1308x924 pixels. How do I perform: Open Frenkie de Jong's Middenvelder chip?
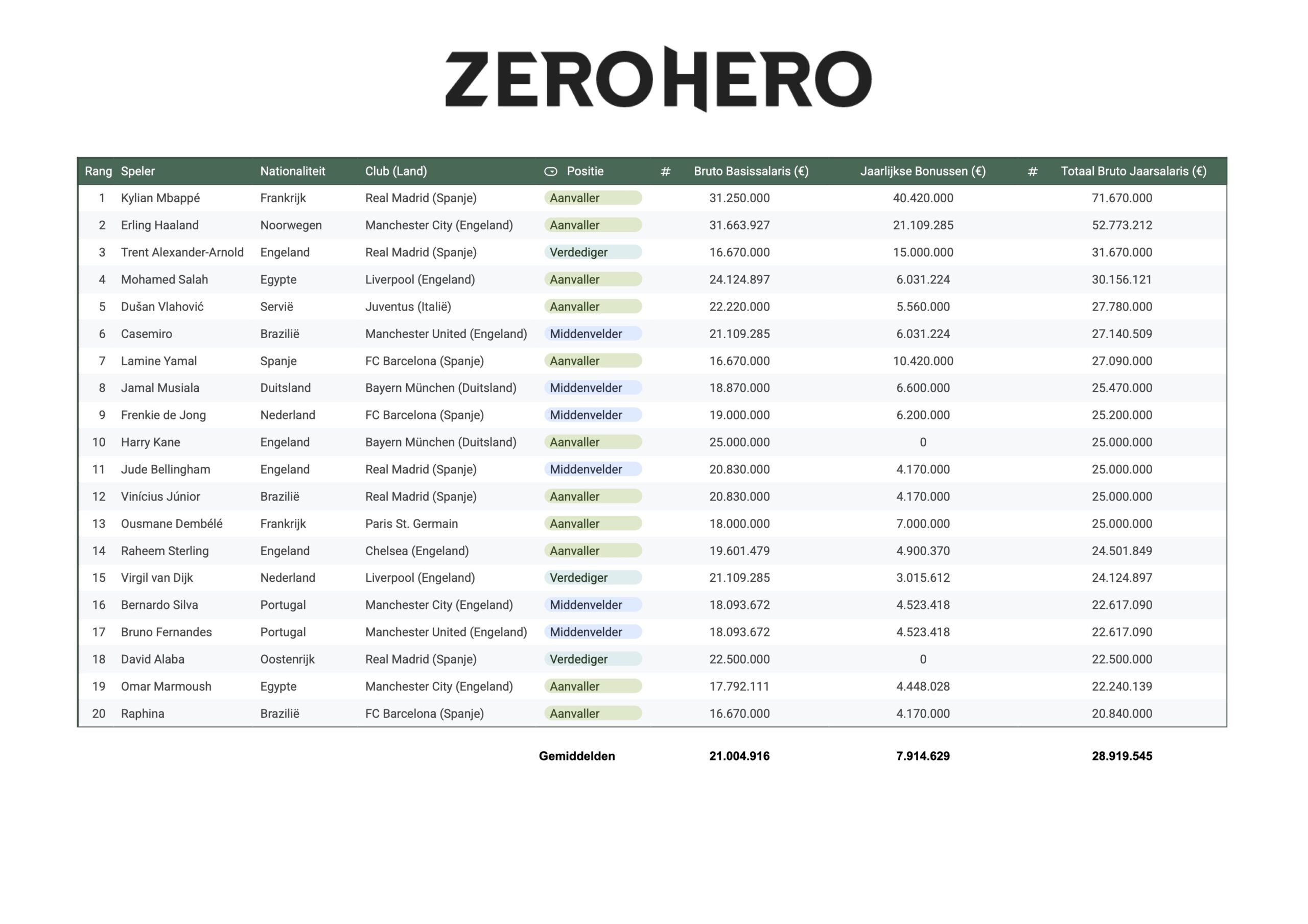pos(593,415)
